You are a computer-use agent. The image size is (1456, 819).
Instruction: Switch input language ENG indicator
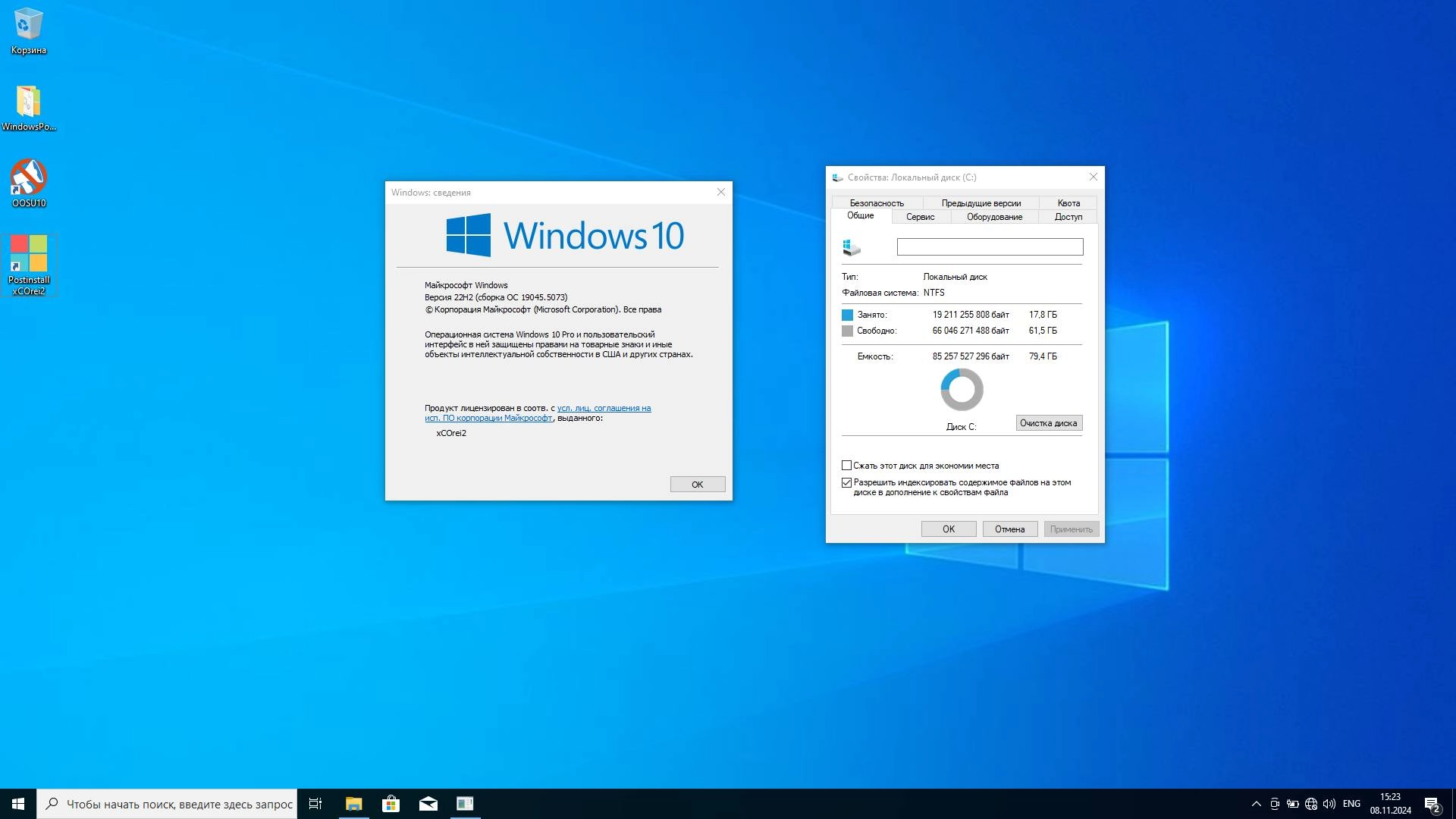[1351, 804]
